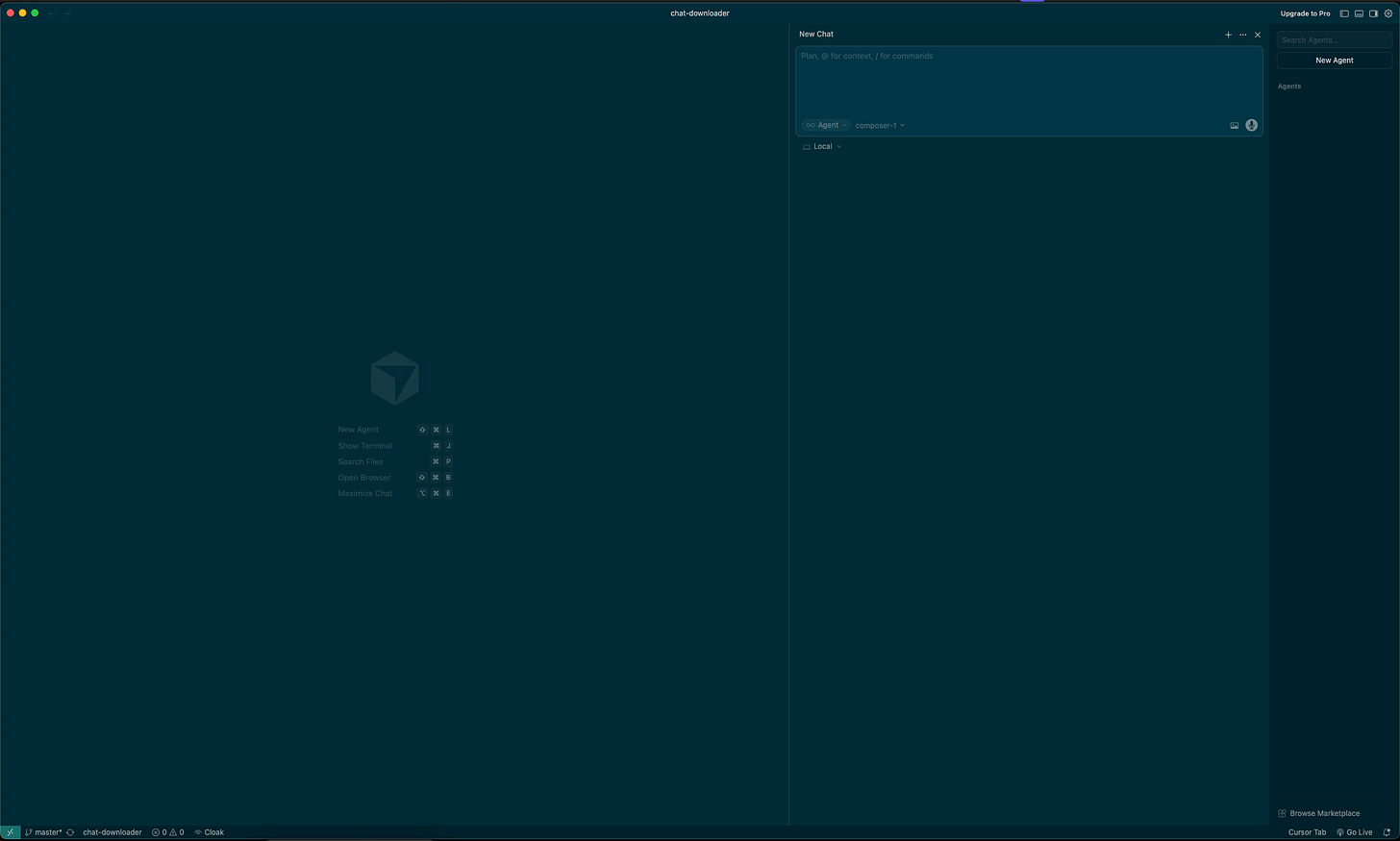Viewport: 1400px width, 841px height.
Task: Click Upgrade to Pro
Action: 1305,13
